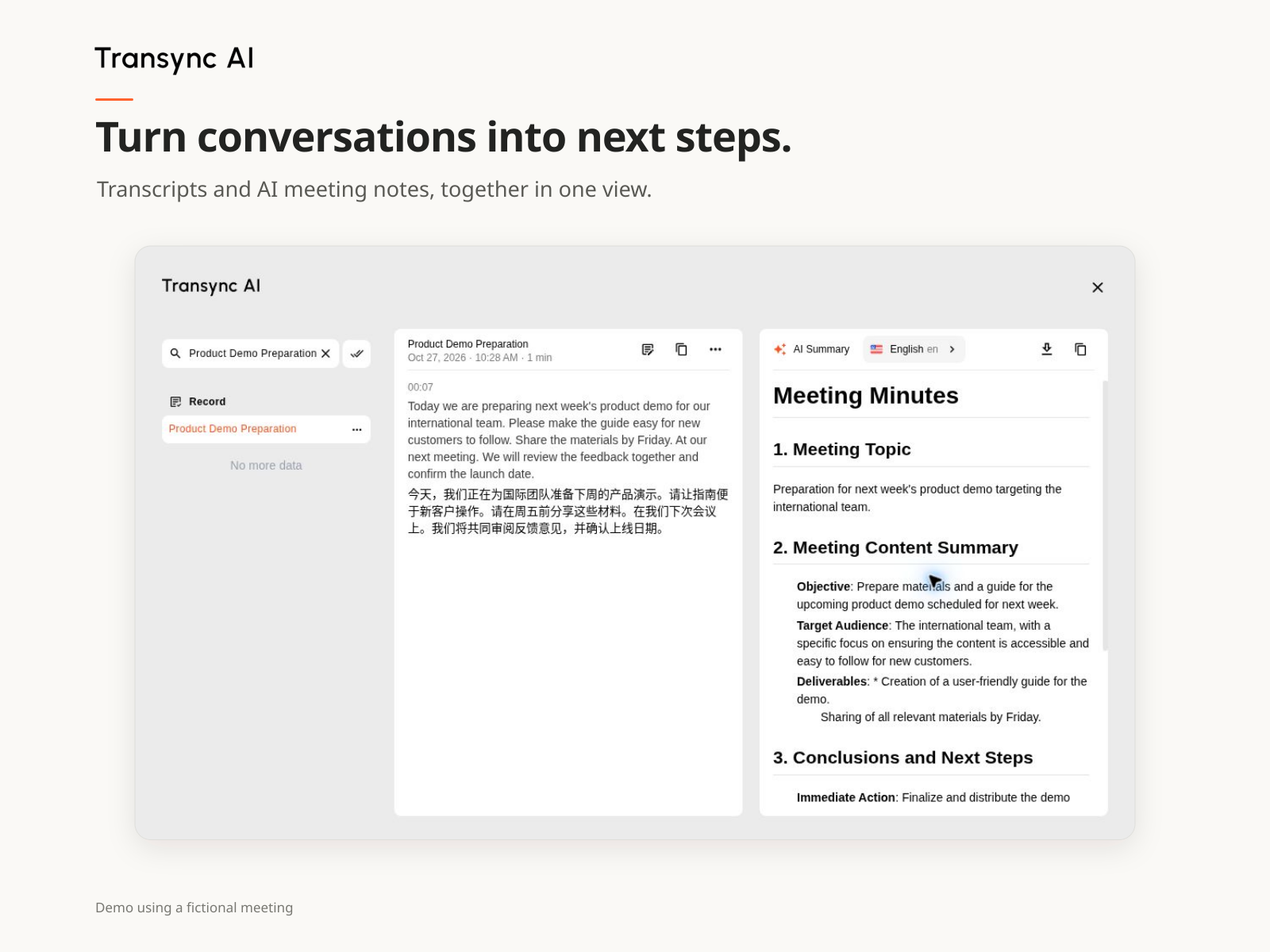Click the Deliverables label in the summary
The image size is (1270, 952).
(832, 681)
